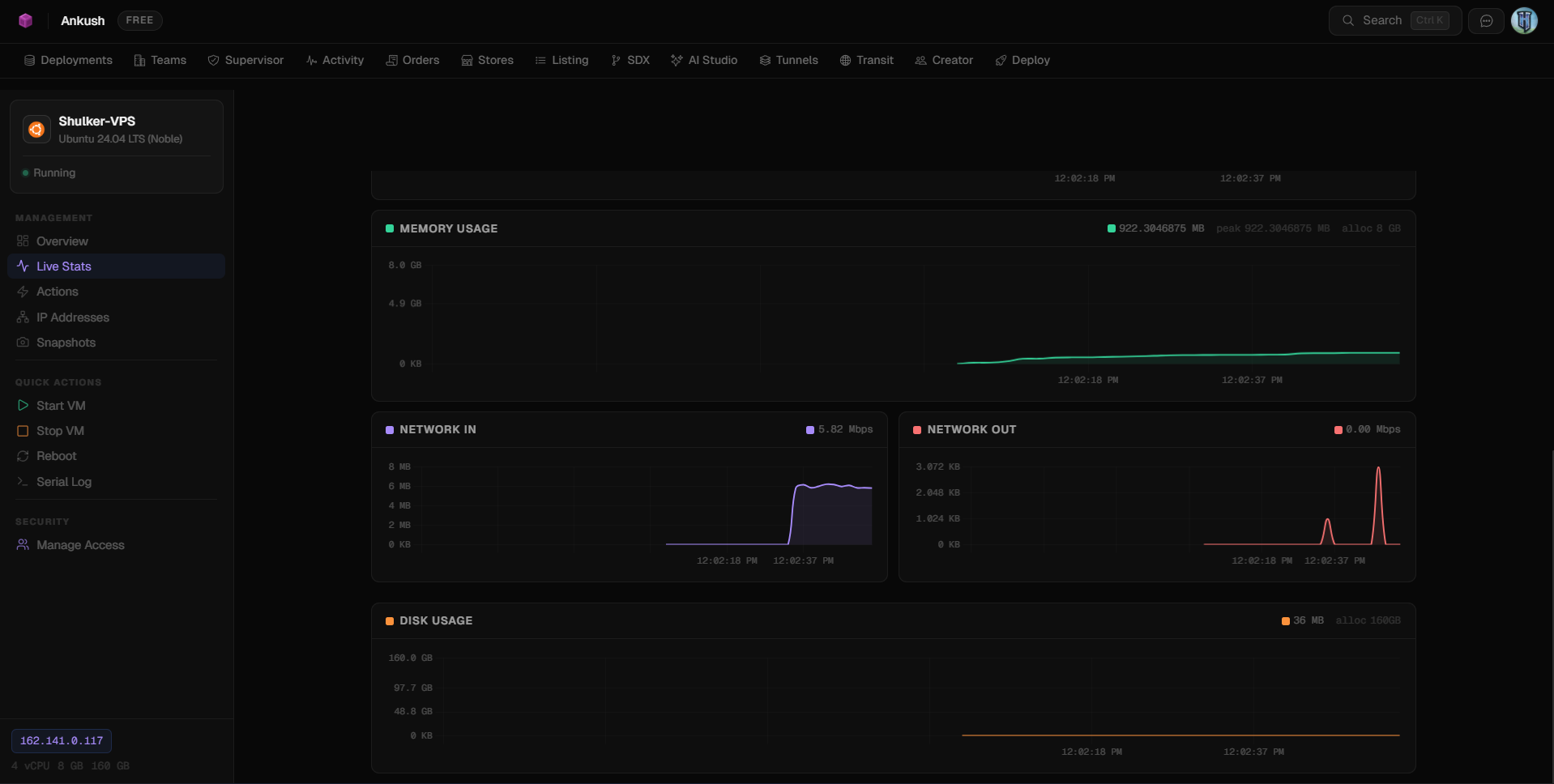
Task: Click the Snapshots camera icon
Action: pyautogui.click(x=23, y=343)
